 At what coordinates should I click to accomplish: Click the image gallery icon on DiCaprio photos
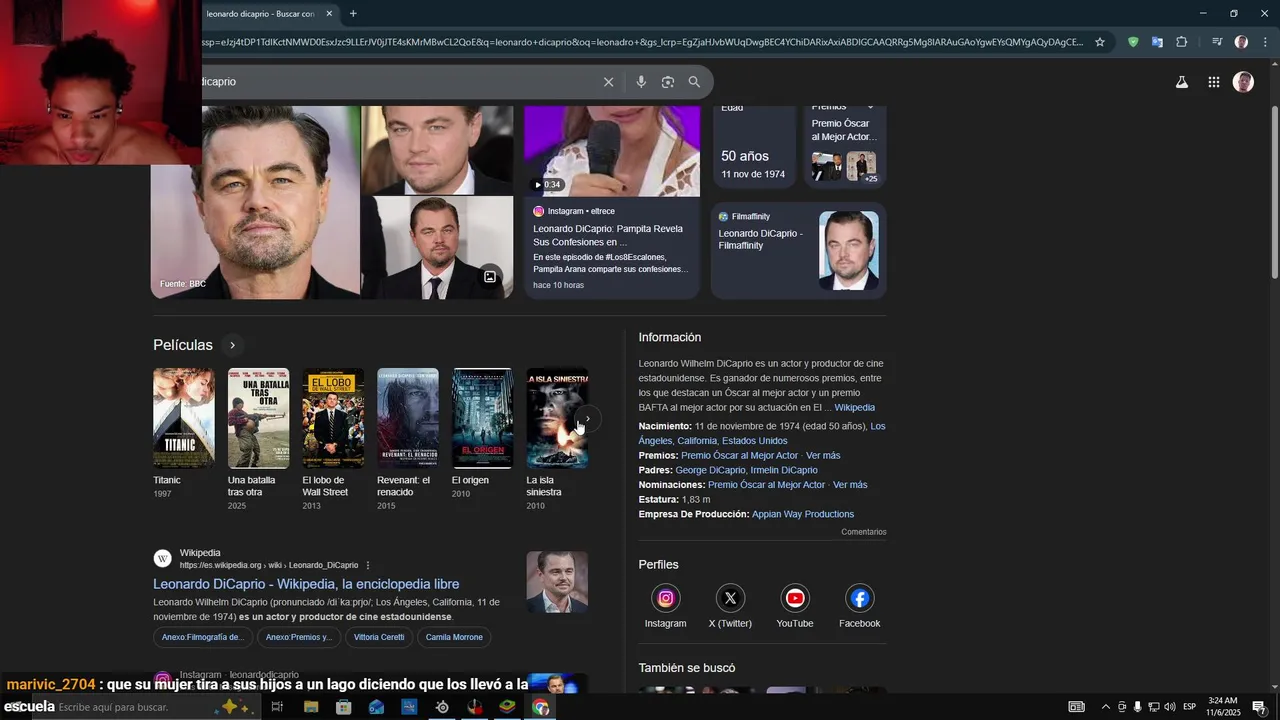pyautogui.click(x=490, y=277)
